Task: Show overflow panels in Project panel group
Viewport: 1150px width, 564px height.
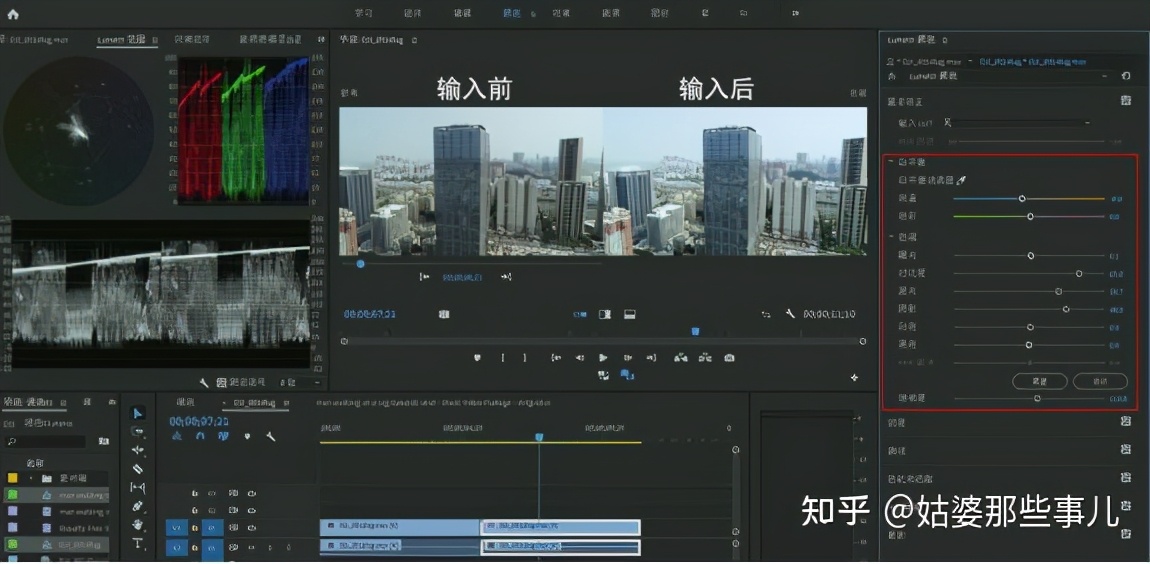Action: click(111, 402)
